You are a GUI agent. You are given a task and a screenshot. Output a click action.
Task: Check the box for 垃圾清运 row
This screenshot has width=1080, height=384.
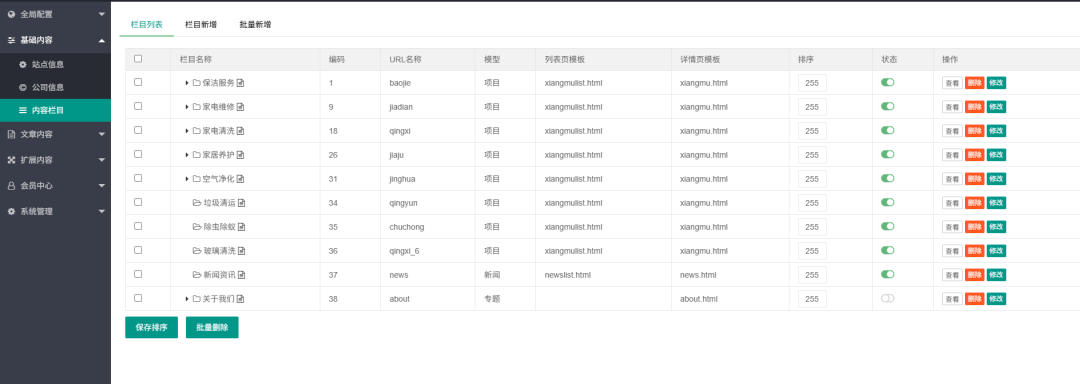[138, 202]
